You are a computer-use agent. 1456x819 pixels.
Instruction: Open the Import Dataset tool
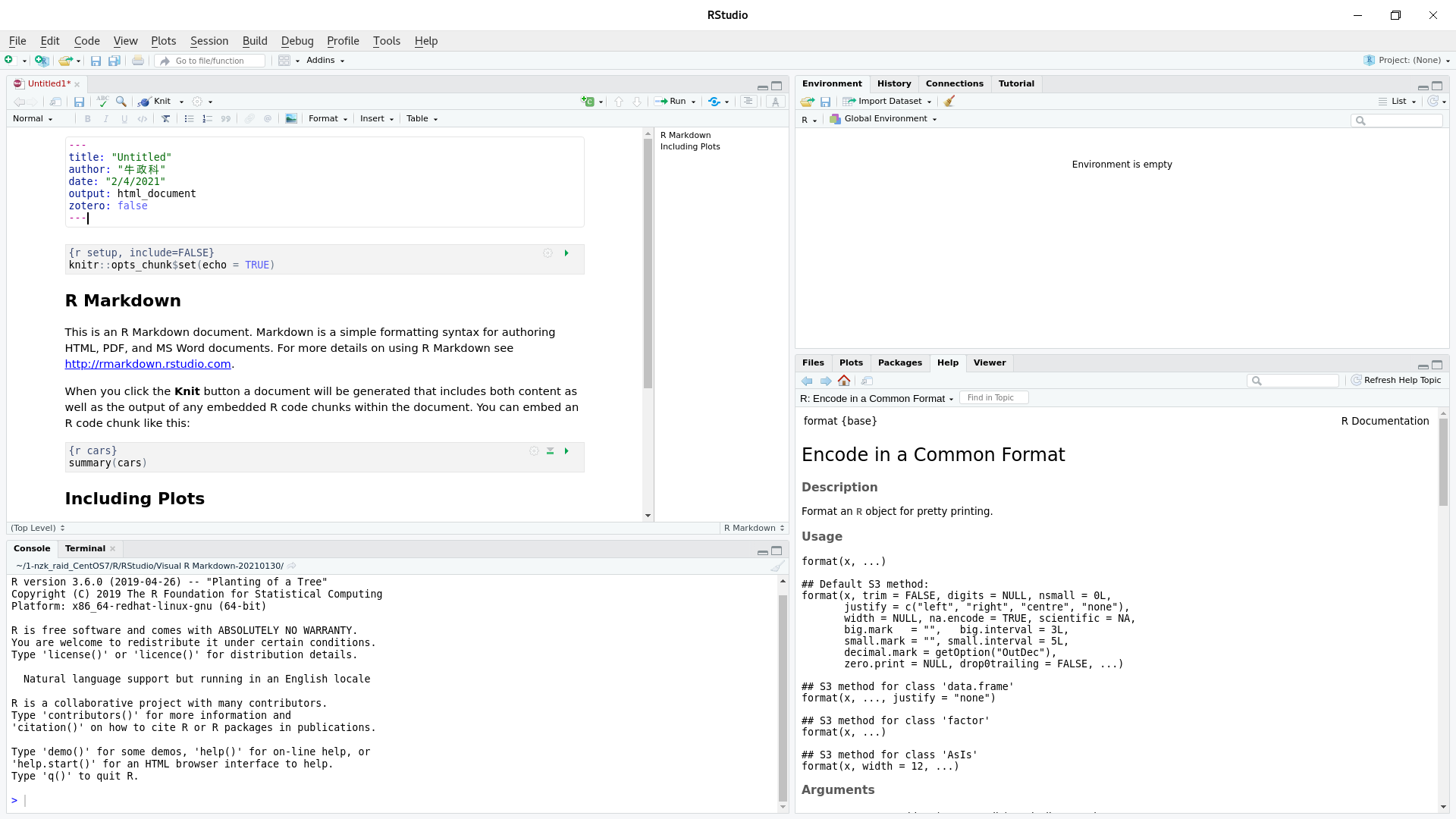886,101
